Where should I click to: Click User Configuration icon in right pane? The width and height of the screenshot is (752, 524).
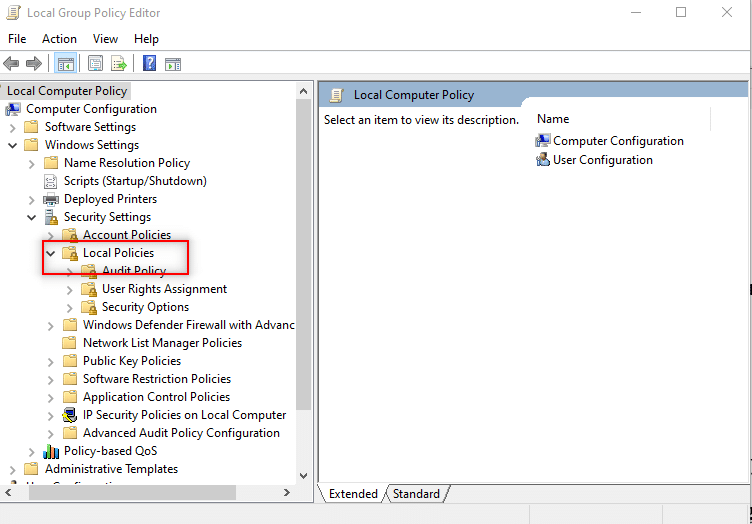click(542, 160)
